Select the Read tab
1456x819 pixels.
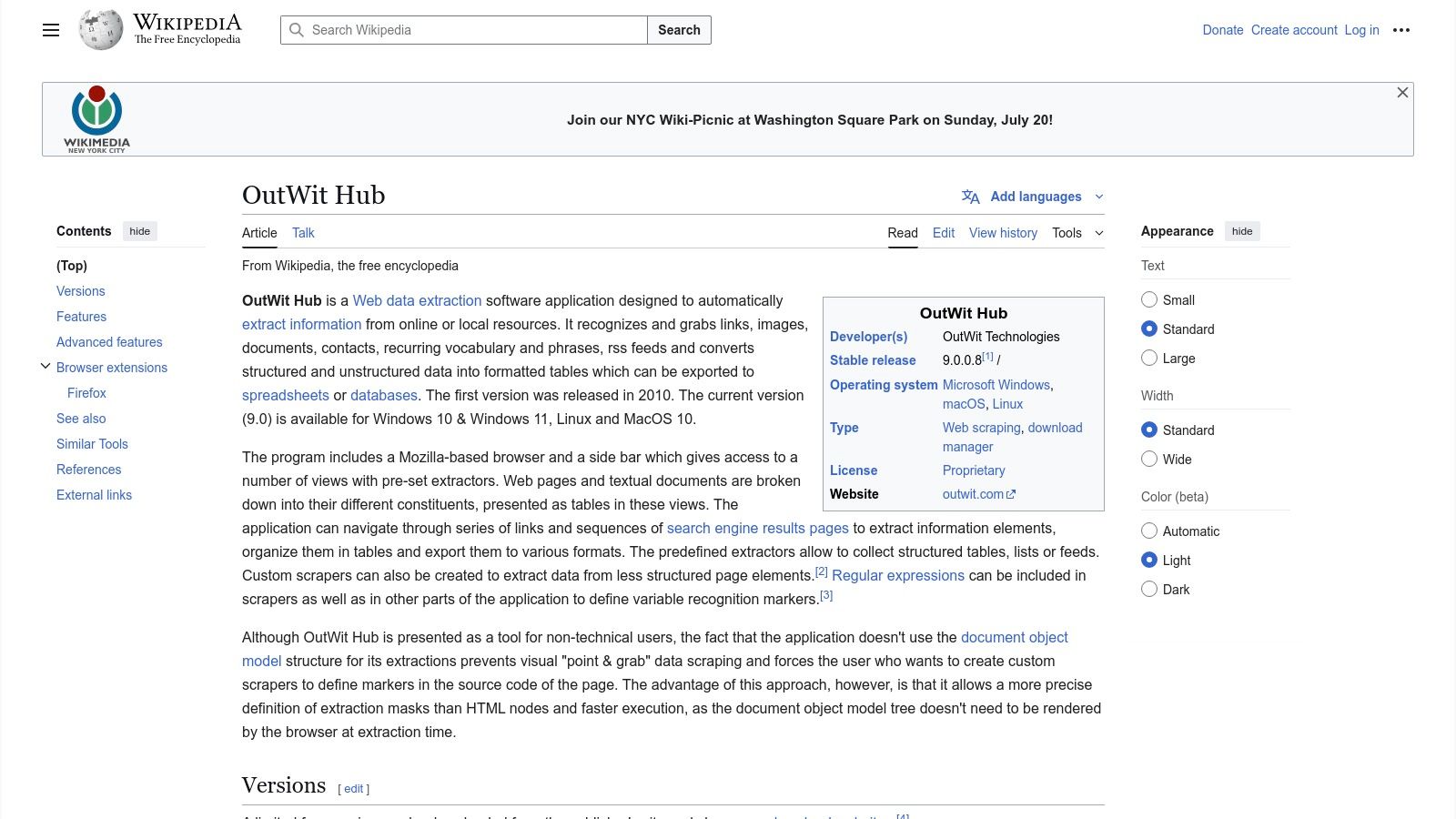point(903,233)
